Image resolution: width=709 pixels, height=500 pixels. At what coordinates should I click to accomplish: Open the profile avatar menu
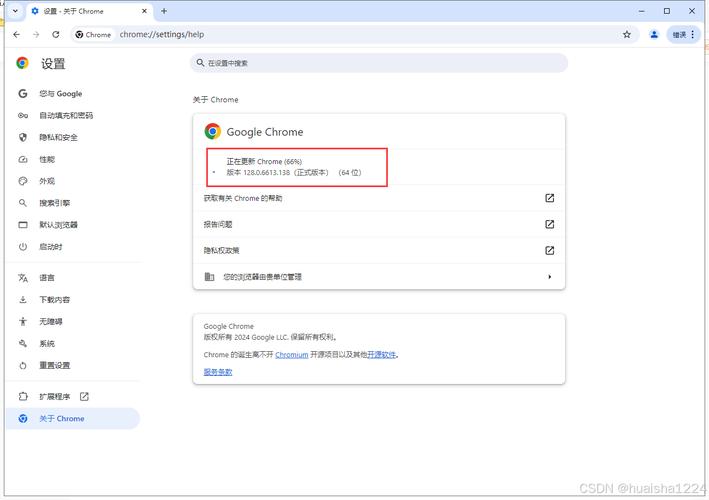tap(654, 34)
